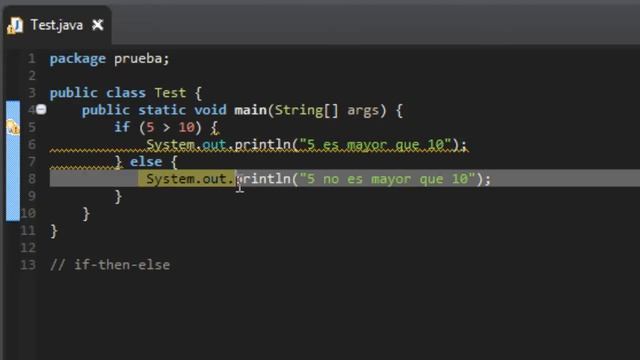Click line number 2 in gutter
The image size is (640, 360).
point(32,76)
